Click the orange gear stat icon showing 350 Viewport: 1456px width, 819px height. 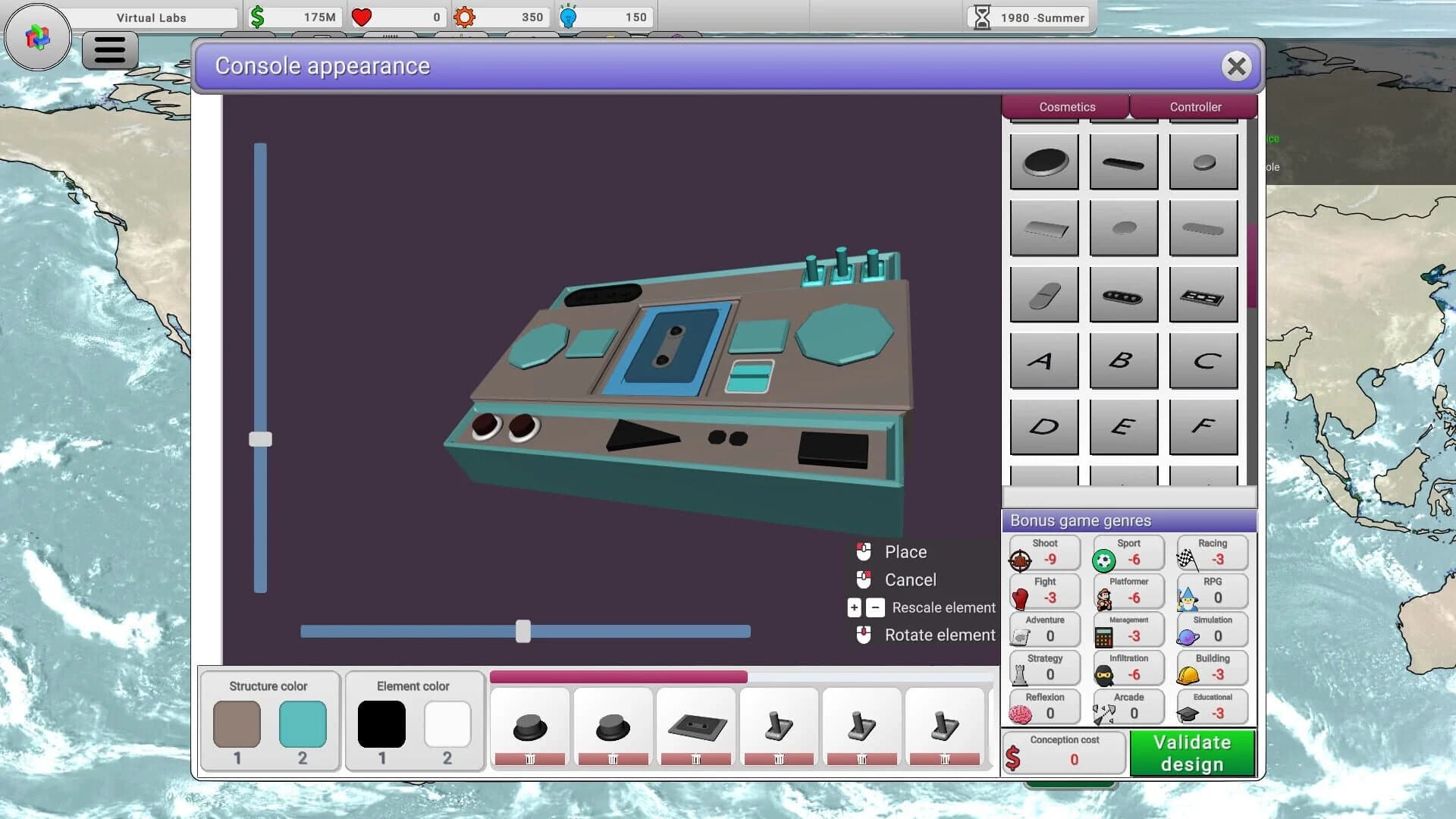[463, 16]
